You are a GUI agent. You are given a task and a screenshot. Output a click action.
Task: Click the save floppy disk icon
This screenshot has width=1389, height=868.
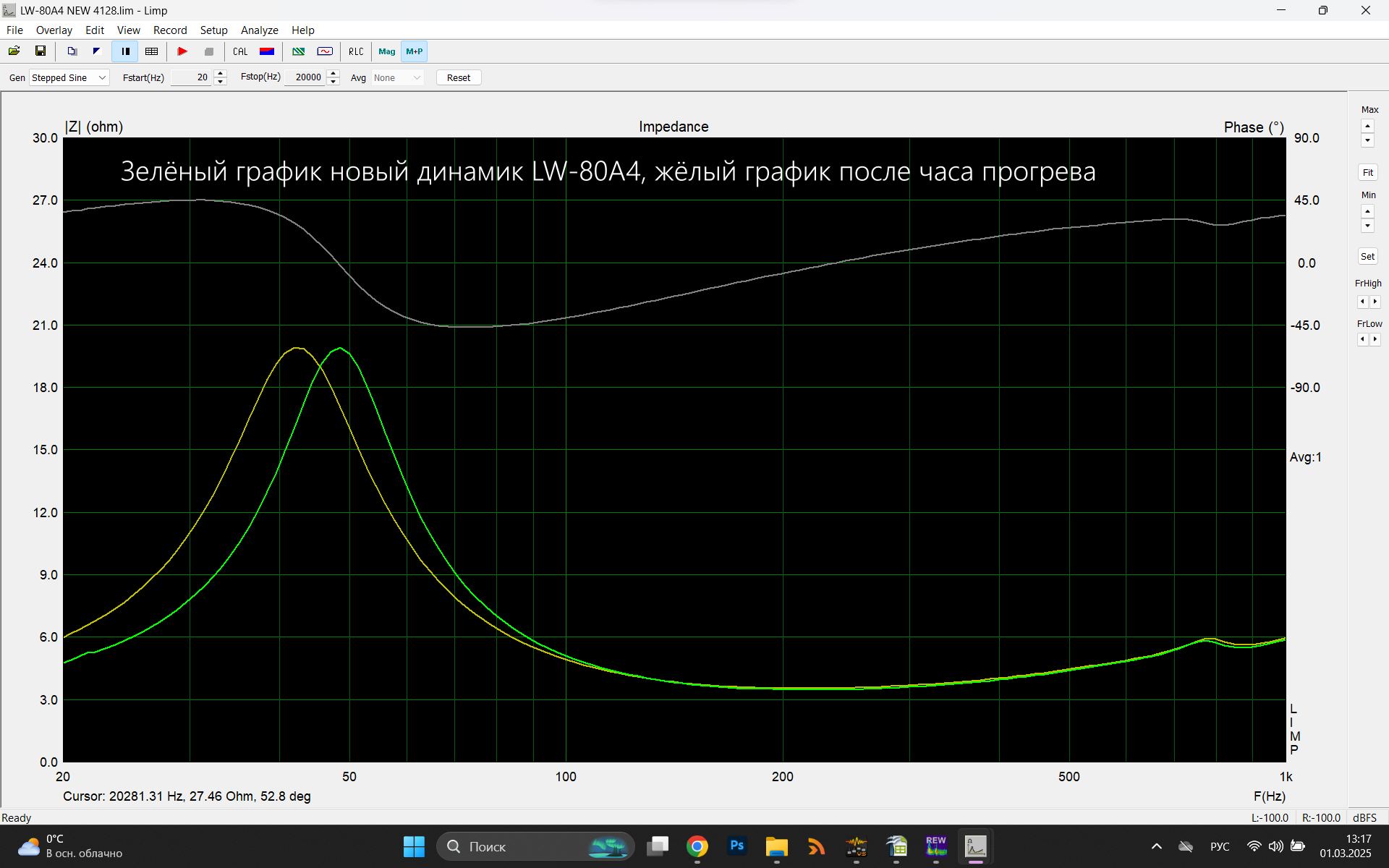41,51
